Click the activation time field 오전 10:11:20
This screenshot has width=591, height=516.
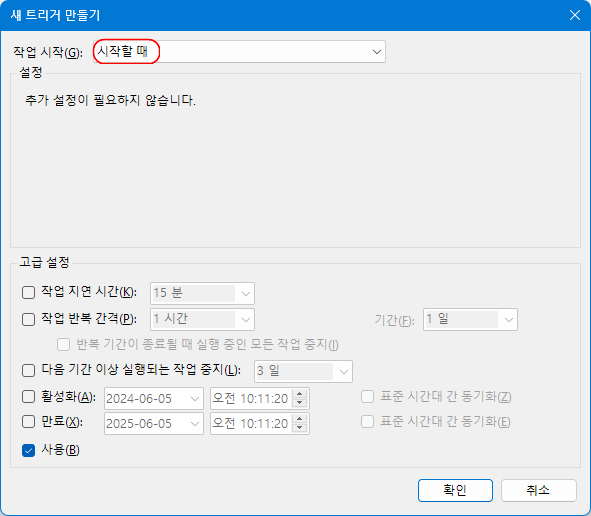(x=251, y=398)
